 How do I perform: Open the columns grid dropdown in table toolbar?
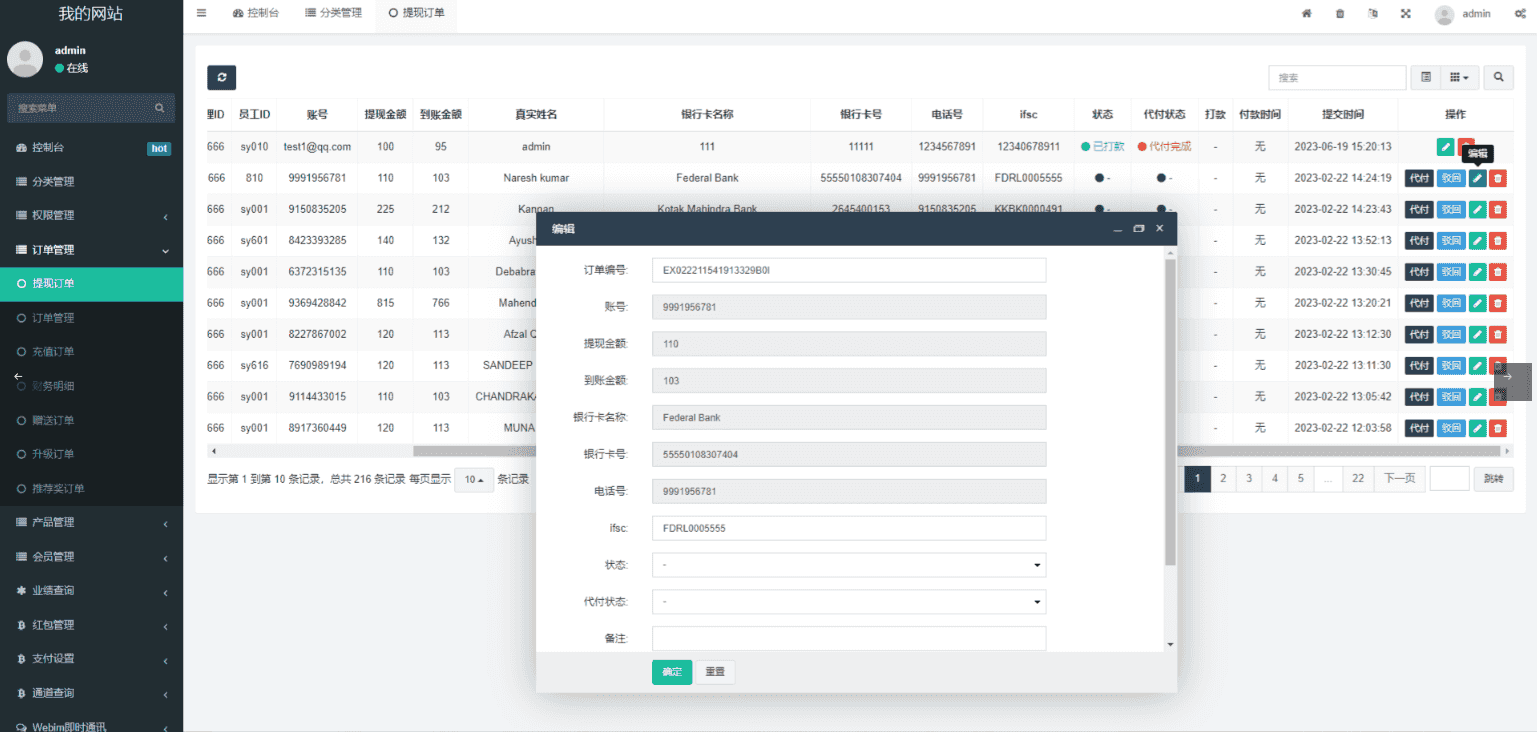click(x=1459, y=77)
